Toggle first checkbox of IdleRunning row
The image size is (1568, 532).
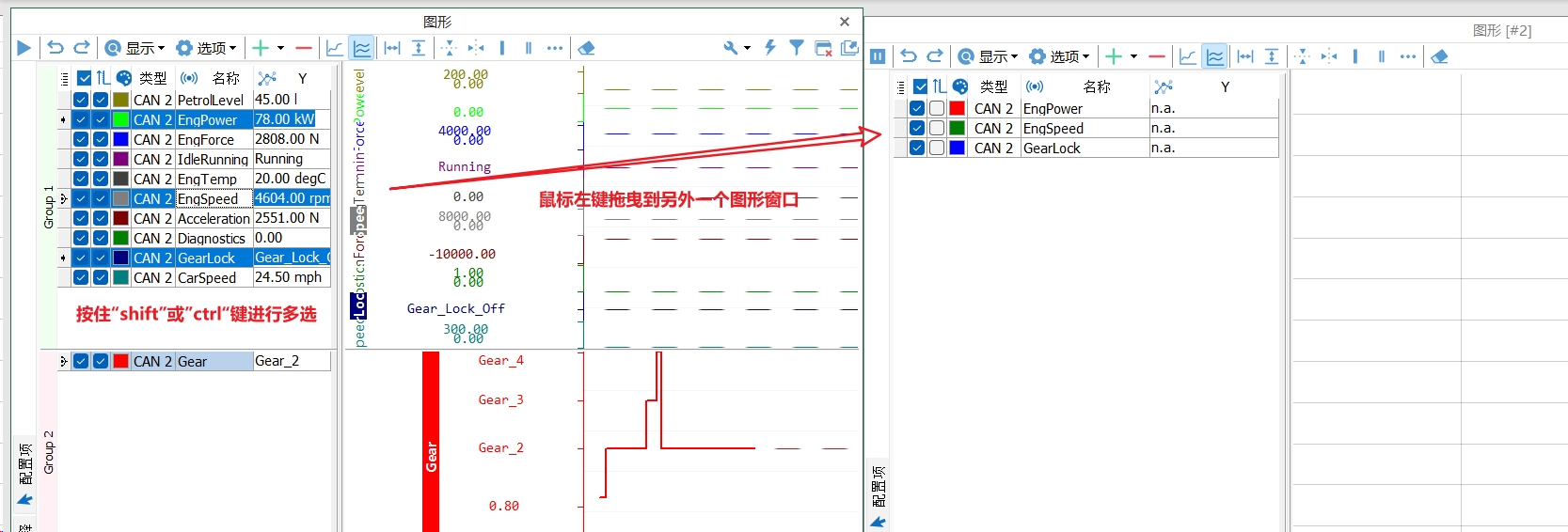tap(81, 159)
